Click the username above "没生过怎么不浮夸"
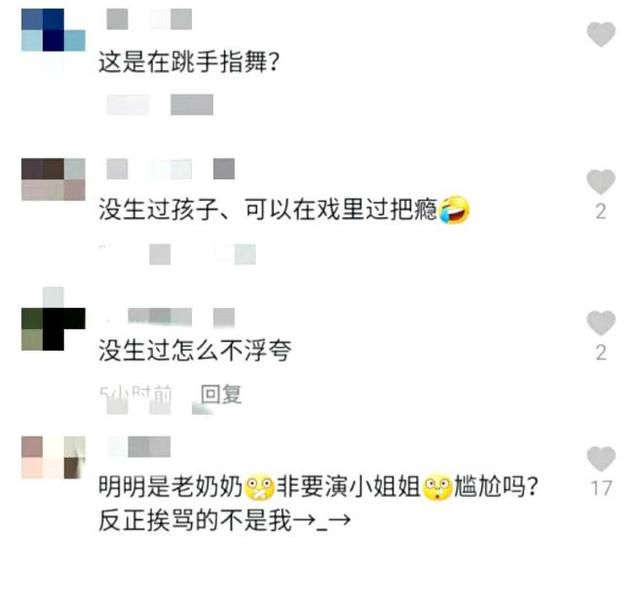The image size is (640, 607). [x=181, y=317]
